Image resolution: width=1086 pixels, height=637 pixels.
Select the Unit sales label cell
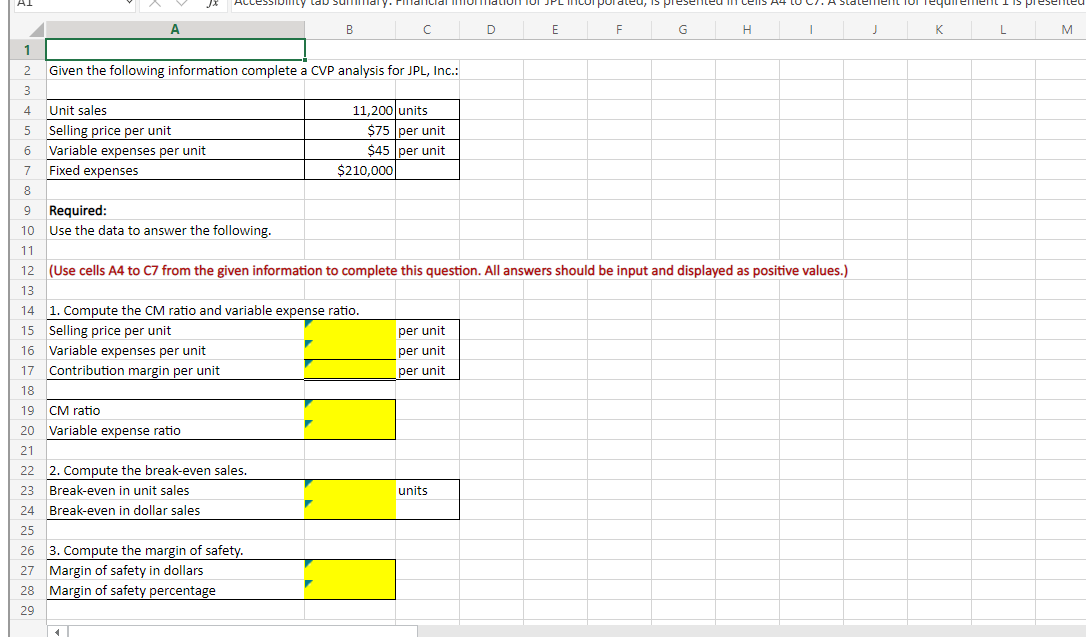coord(174,110)
